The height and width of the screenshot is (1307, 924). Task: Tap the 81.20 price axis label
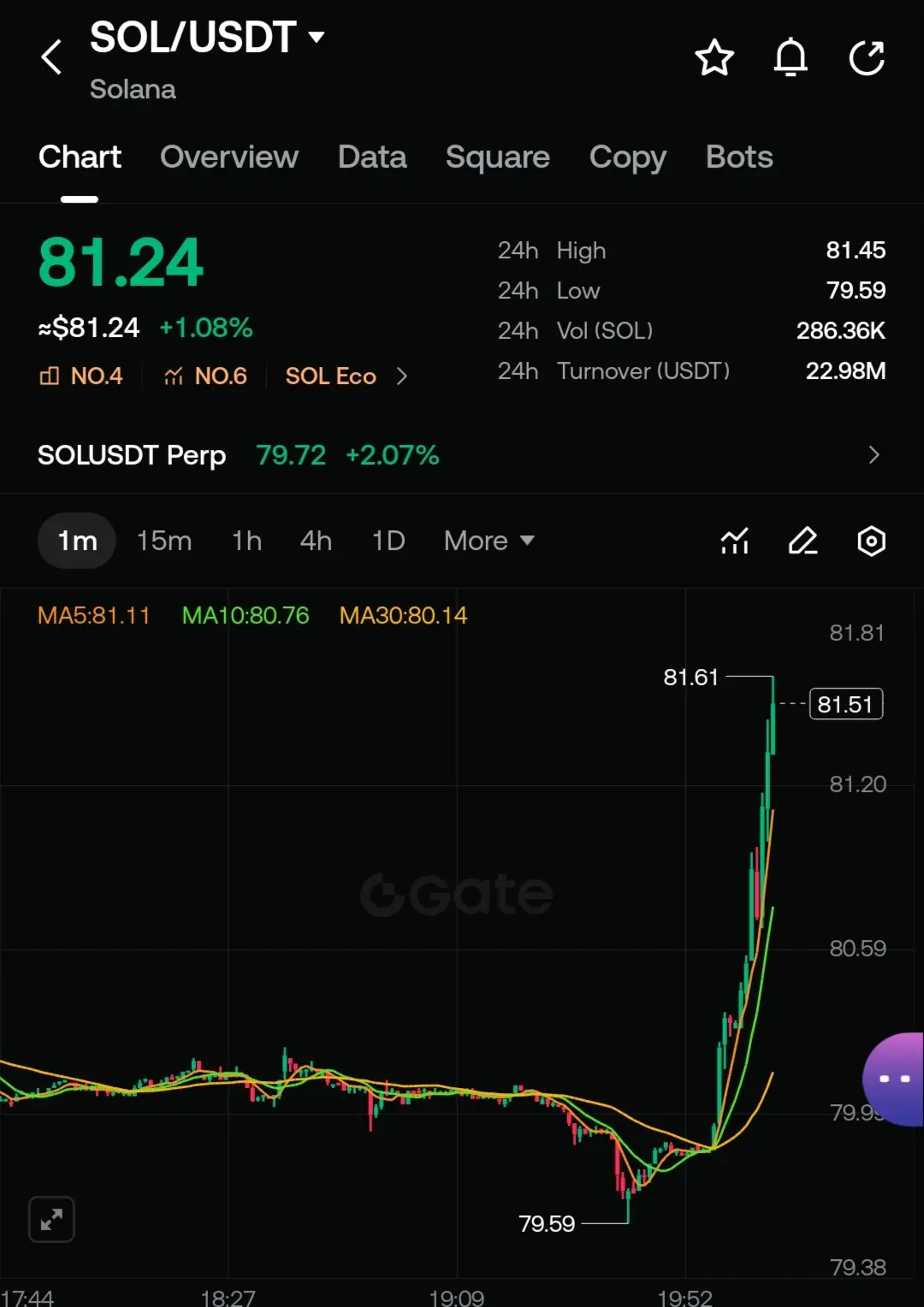(857, 784)
